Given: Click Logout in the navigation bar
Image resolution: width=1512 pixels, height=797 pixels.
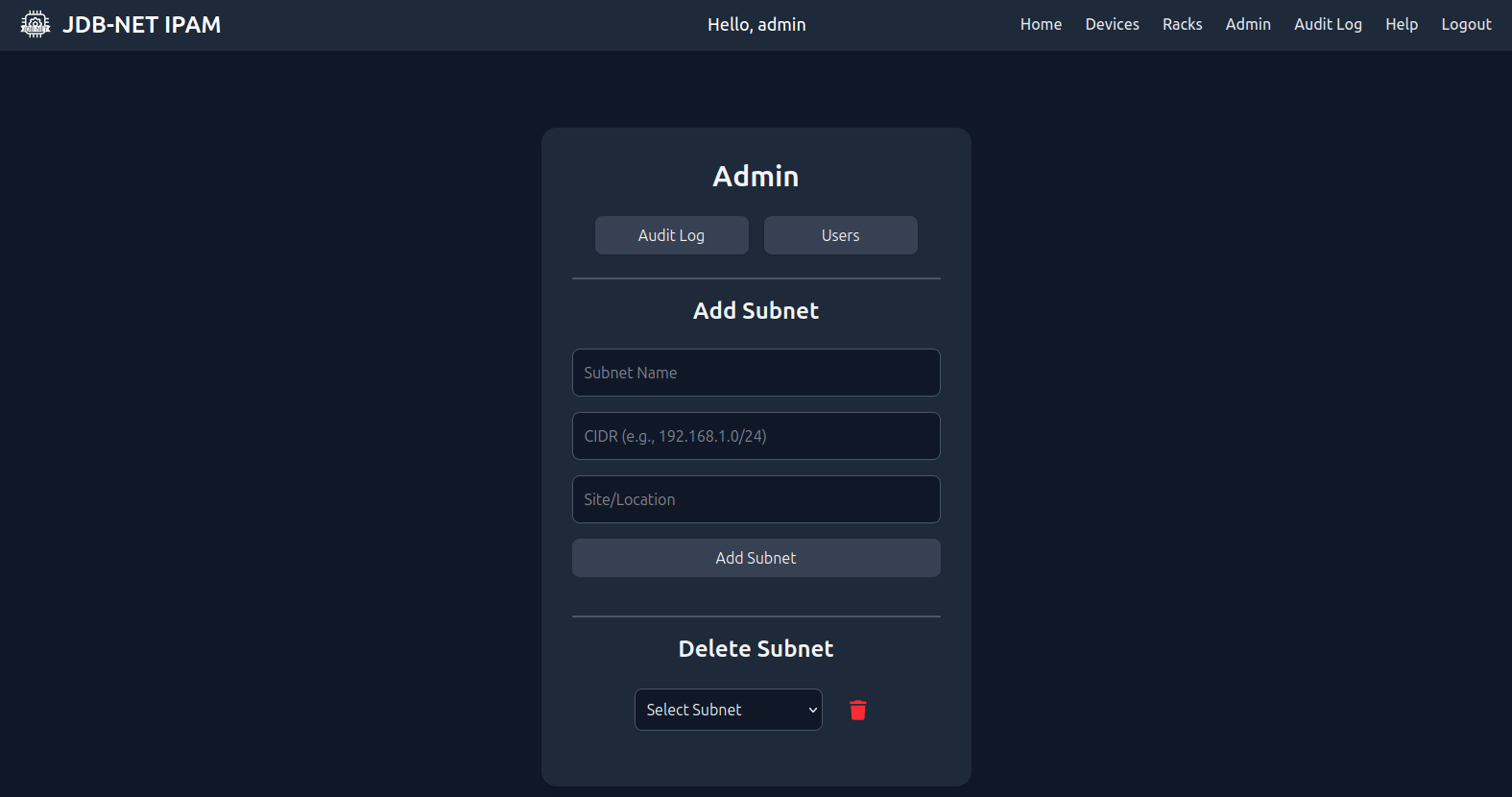Looking at the screenshot, I should coord(1466,24).
